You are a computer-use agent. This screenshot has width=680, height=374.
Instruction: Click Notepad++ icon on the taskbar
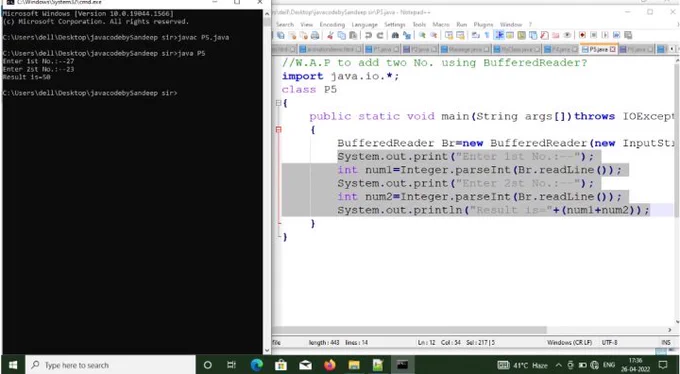(378, 365)
